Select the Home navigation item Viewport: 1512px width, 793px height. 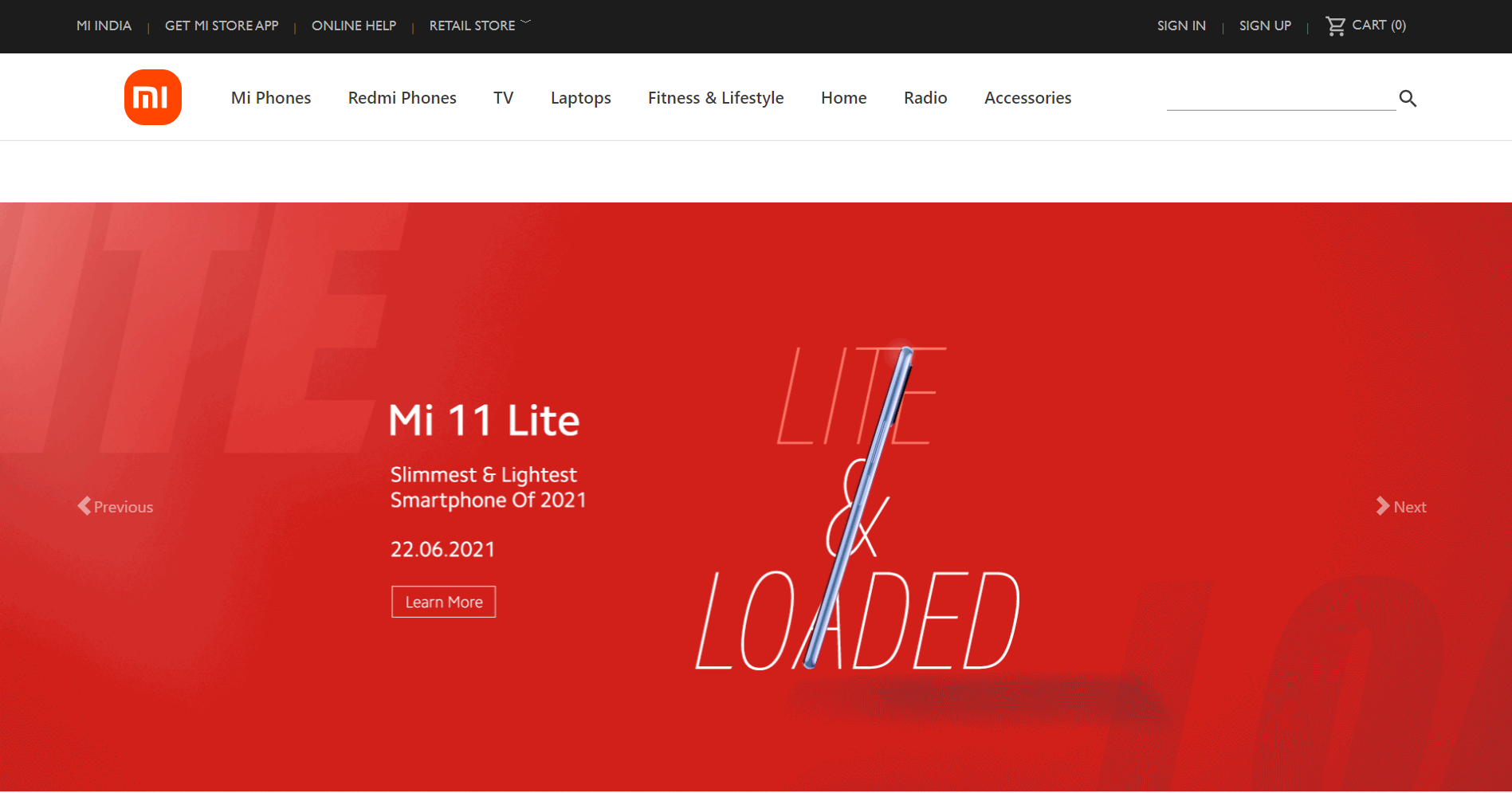[x=843, y=98]
